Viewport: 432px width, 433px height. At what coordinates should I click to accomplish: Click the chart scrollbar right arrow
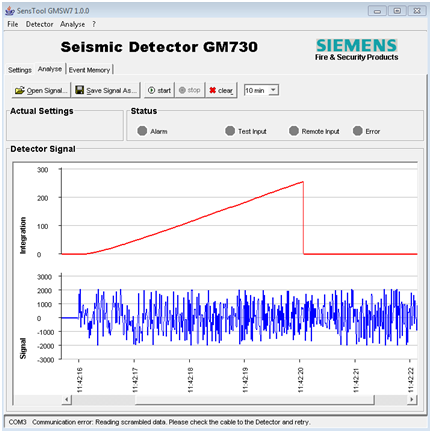[x=412, y=399]
